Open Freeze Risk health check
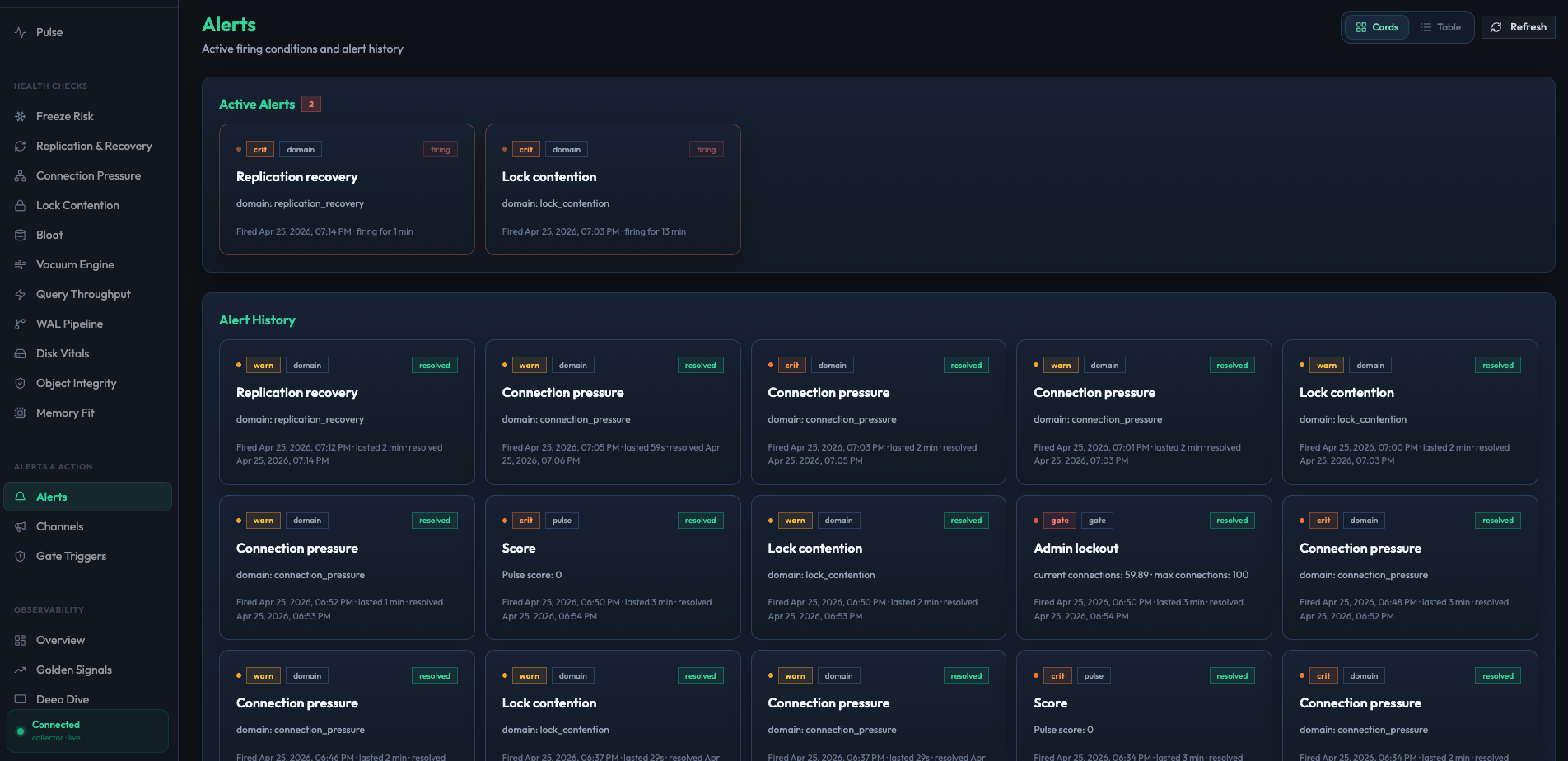Viewport: 1568px width, 761px height. pyautogui.click(x=89, y=116)
